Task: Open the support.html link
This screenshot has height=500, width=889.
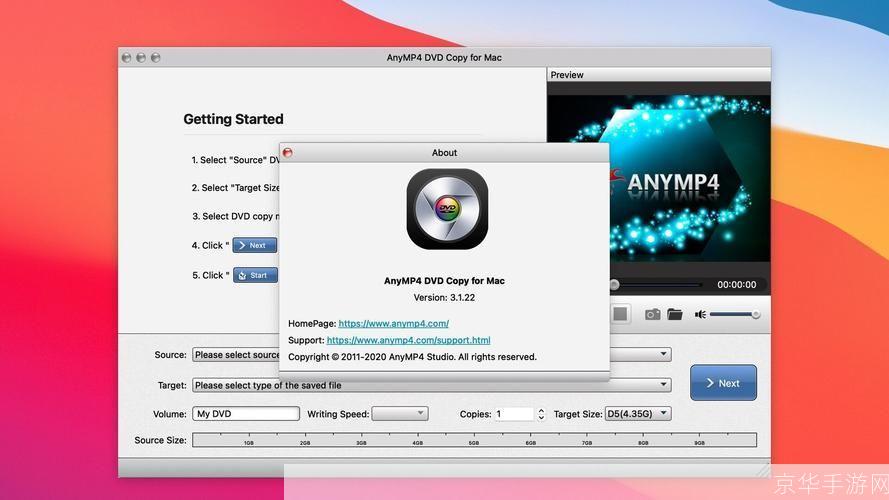Action: coord(408,340)
